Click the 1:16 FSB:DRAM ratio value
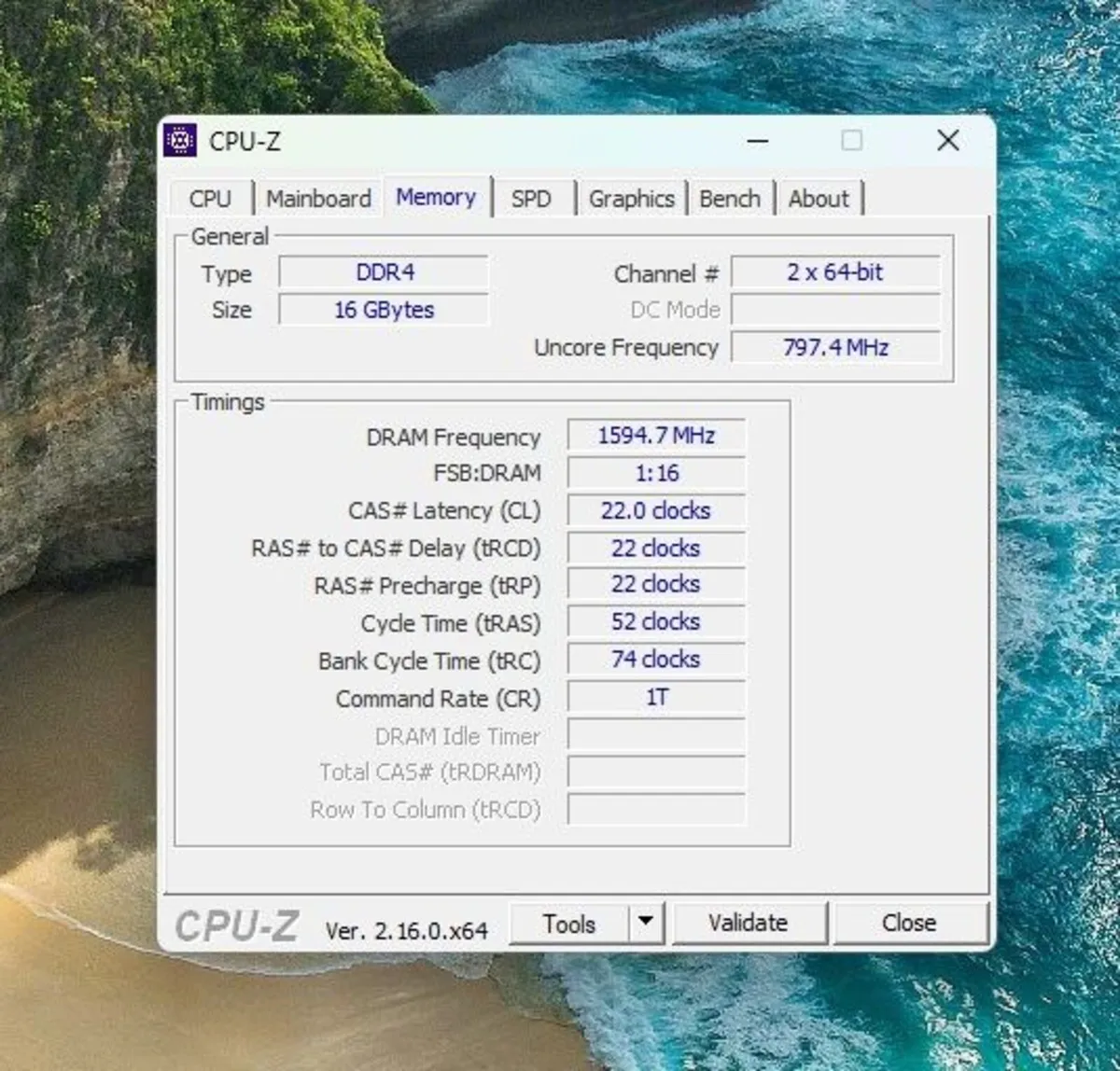 click(x=656, y=473)
